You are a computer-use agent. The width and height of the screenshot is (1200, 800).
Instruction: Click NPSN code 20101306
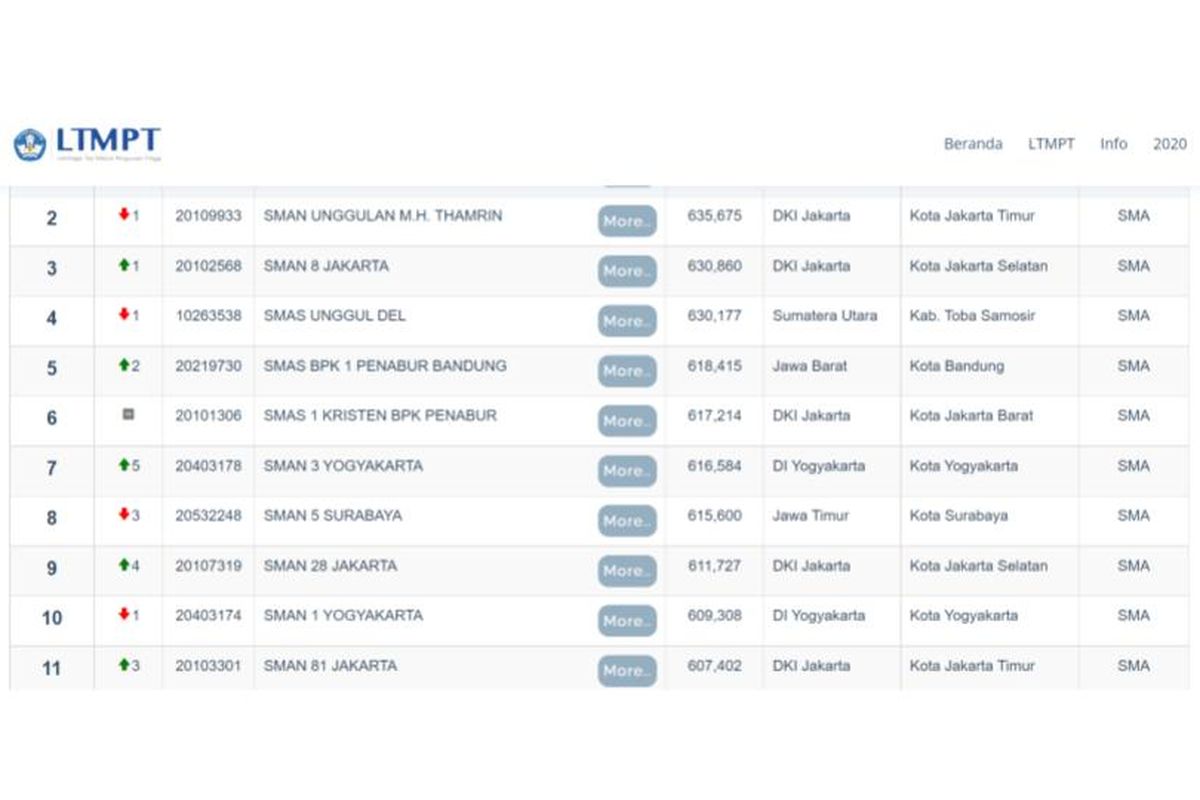click(208, 415)
